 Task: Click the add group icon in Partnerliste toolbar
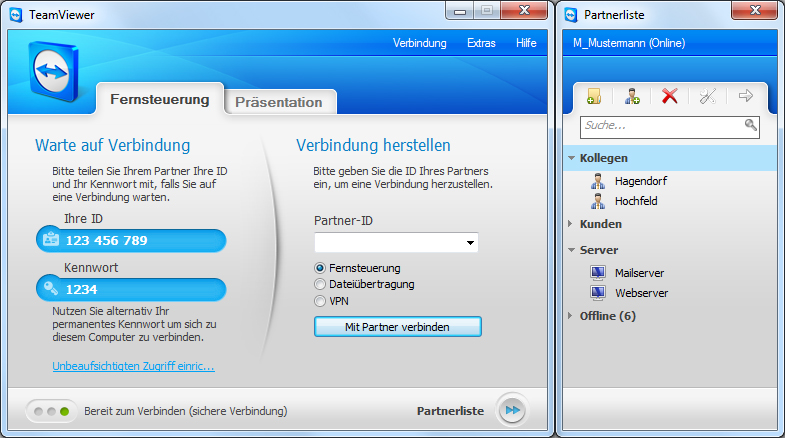point(594,96)
